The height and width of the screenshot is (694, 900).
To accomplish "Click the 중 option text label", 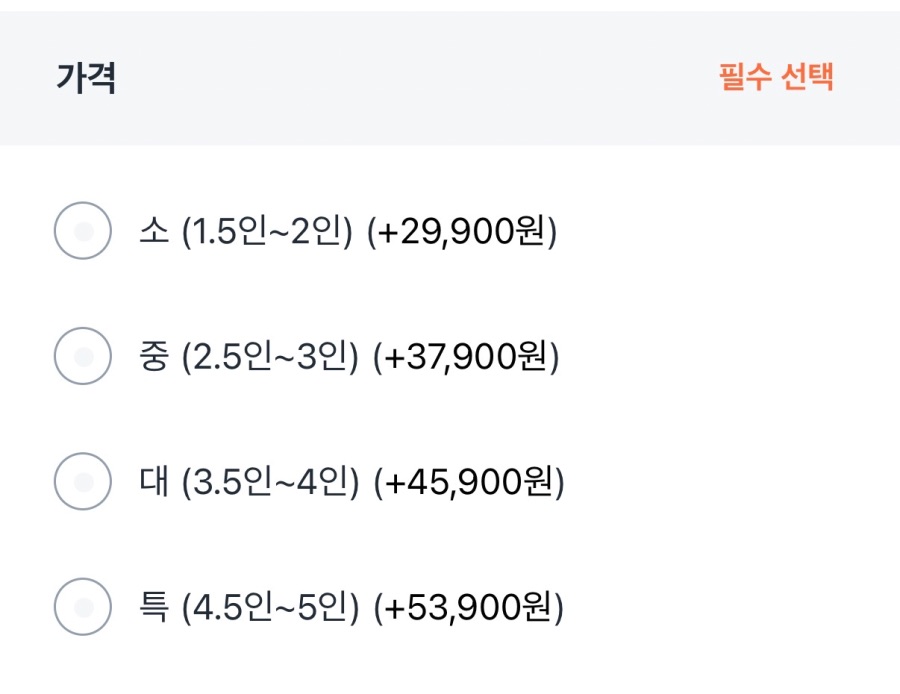I will [155, 355].
